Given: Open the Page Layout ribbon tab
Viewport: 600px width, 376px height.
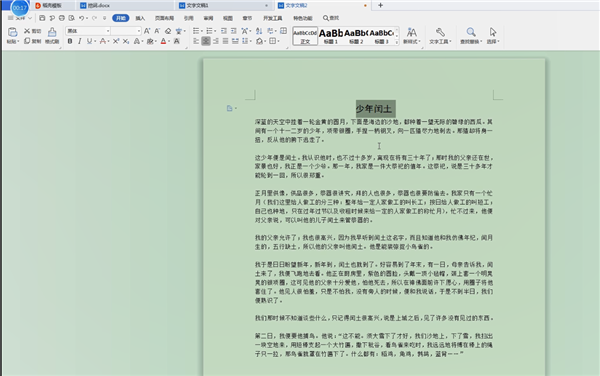Looking at the screenshot, I should [164, 18].
